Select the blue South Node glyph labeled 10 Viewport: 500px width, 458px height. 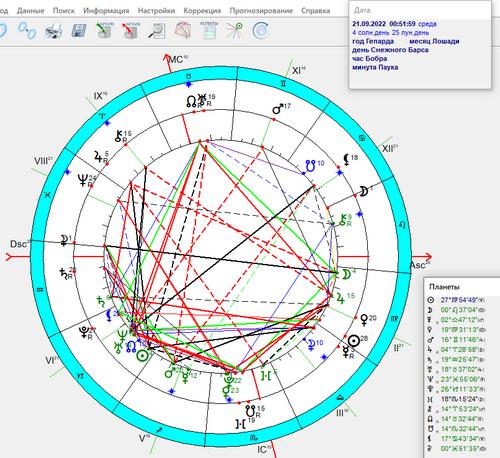[311, 166]
